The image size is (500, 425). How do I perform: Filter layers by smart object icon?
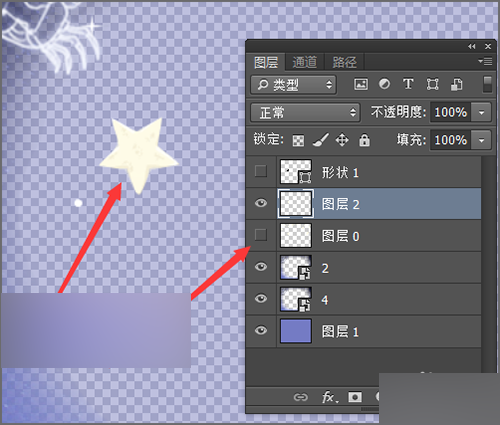click(x=457, y=84)
